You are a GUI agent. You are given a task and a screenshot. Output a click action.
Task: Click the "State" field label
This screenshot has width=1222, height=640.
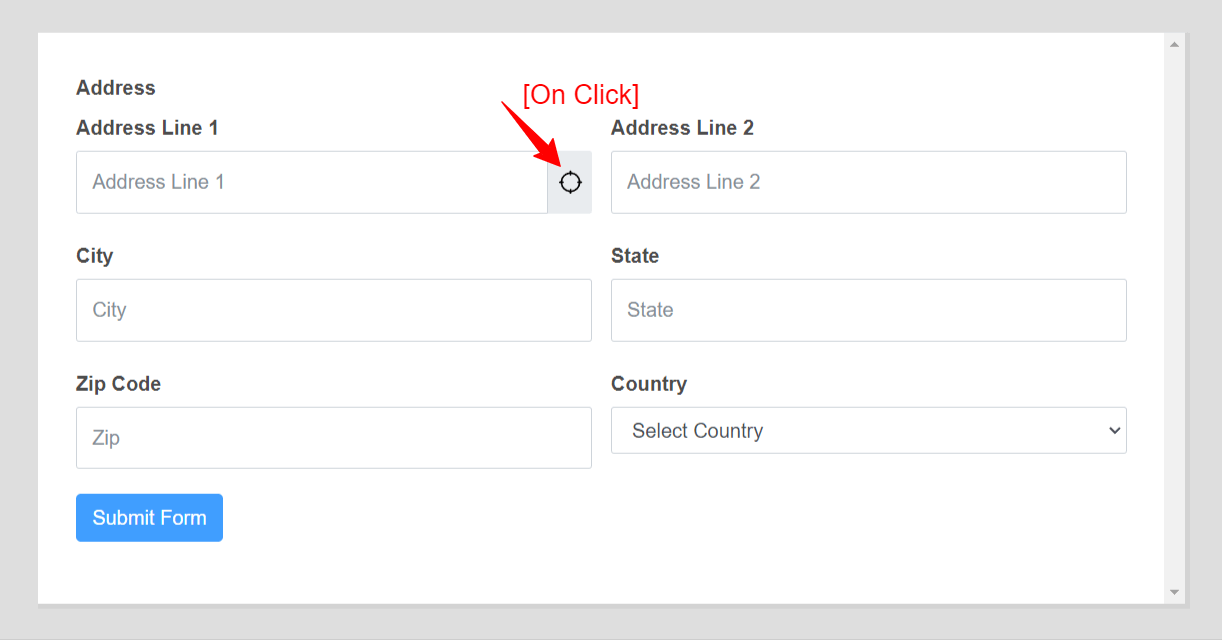[x=635, y=256]
